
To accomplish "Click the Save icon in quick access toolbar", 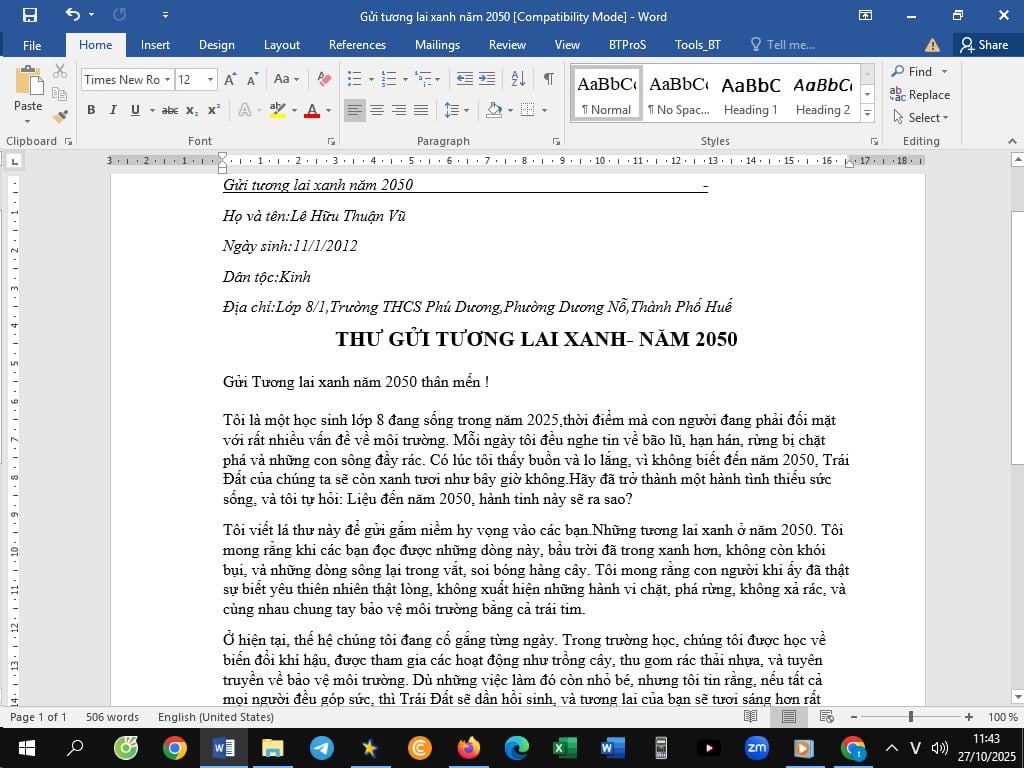I will coord(29,15).
